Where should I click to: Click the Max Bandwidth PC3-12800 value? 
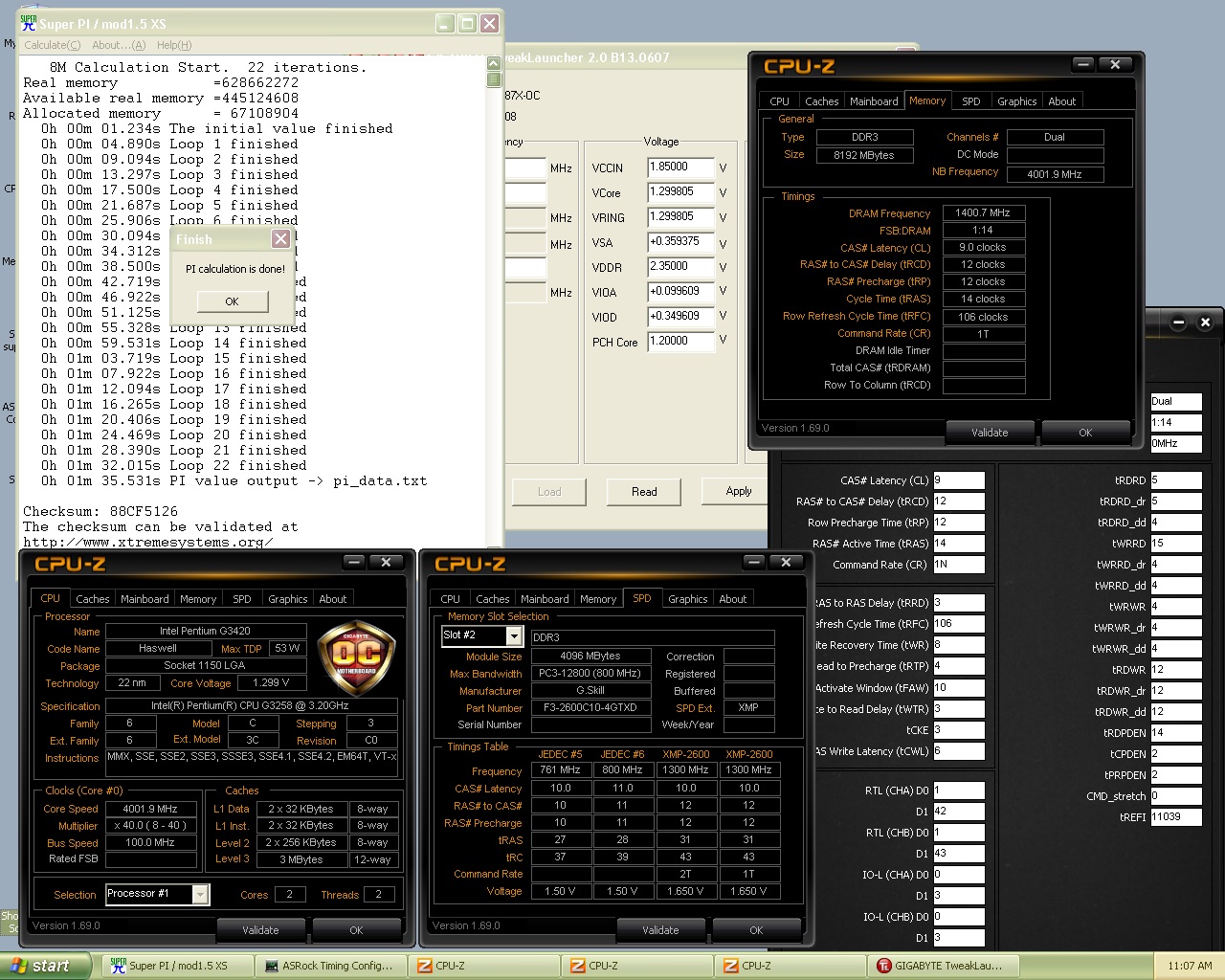click(x=590, y=674)
